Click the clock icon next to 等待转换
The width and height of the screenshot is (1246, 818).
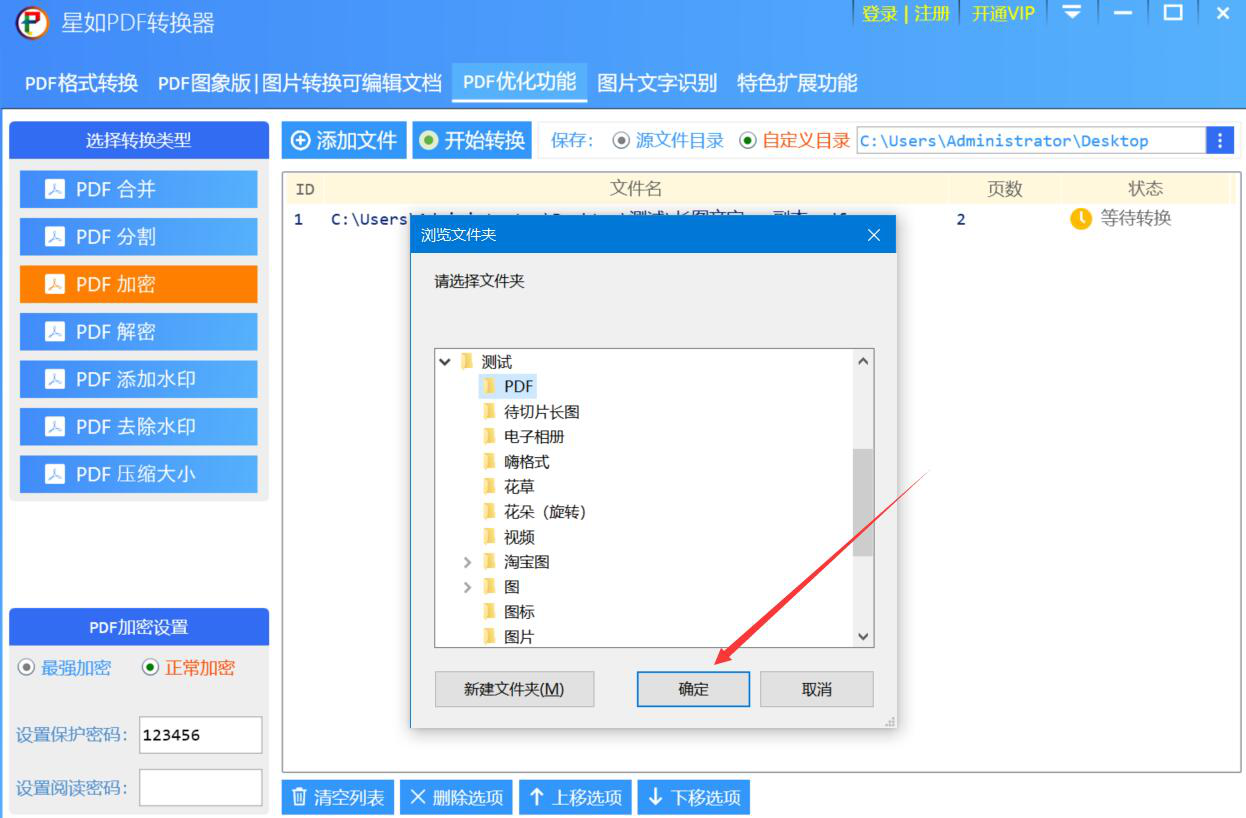(1081, 218)
